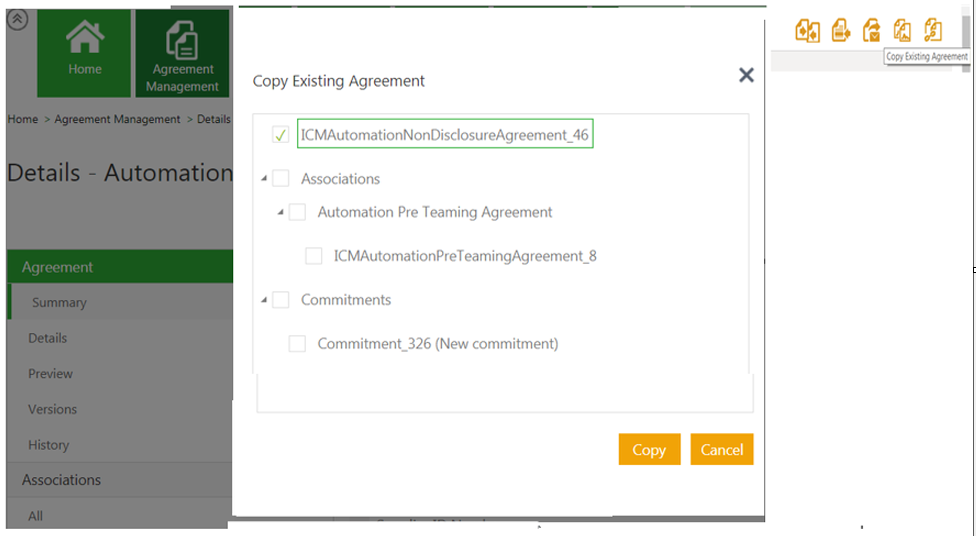Select the ICMAutomationPreTeamingAgreement_8 checkbox
Screen dimensions: 976x536
click(314, 256)
